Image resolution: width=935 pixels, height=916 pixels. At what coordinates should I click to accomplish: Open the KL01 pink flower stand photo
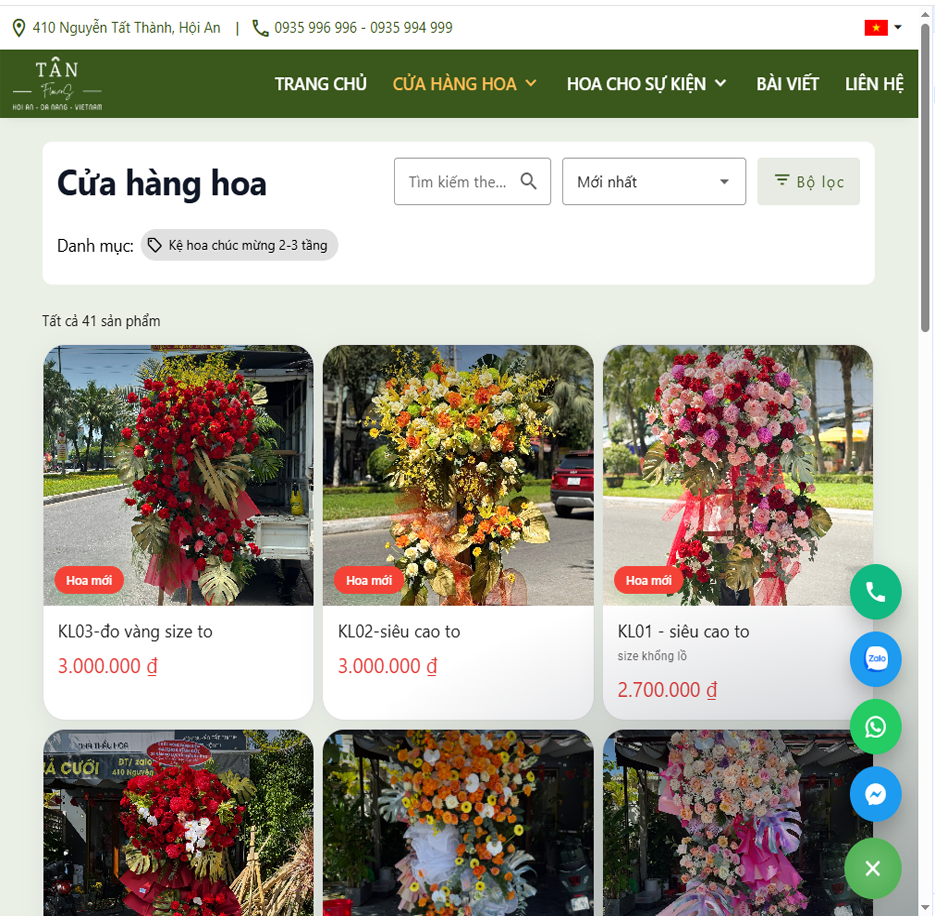(737, 475)
